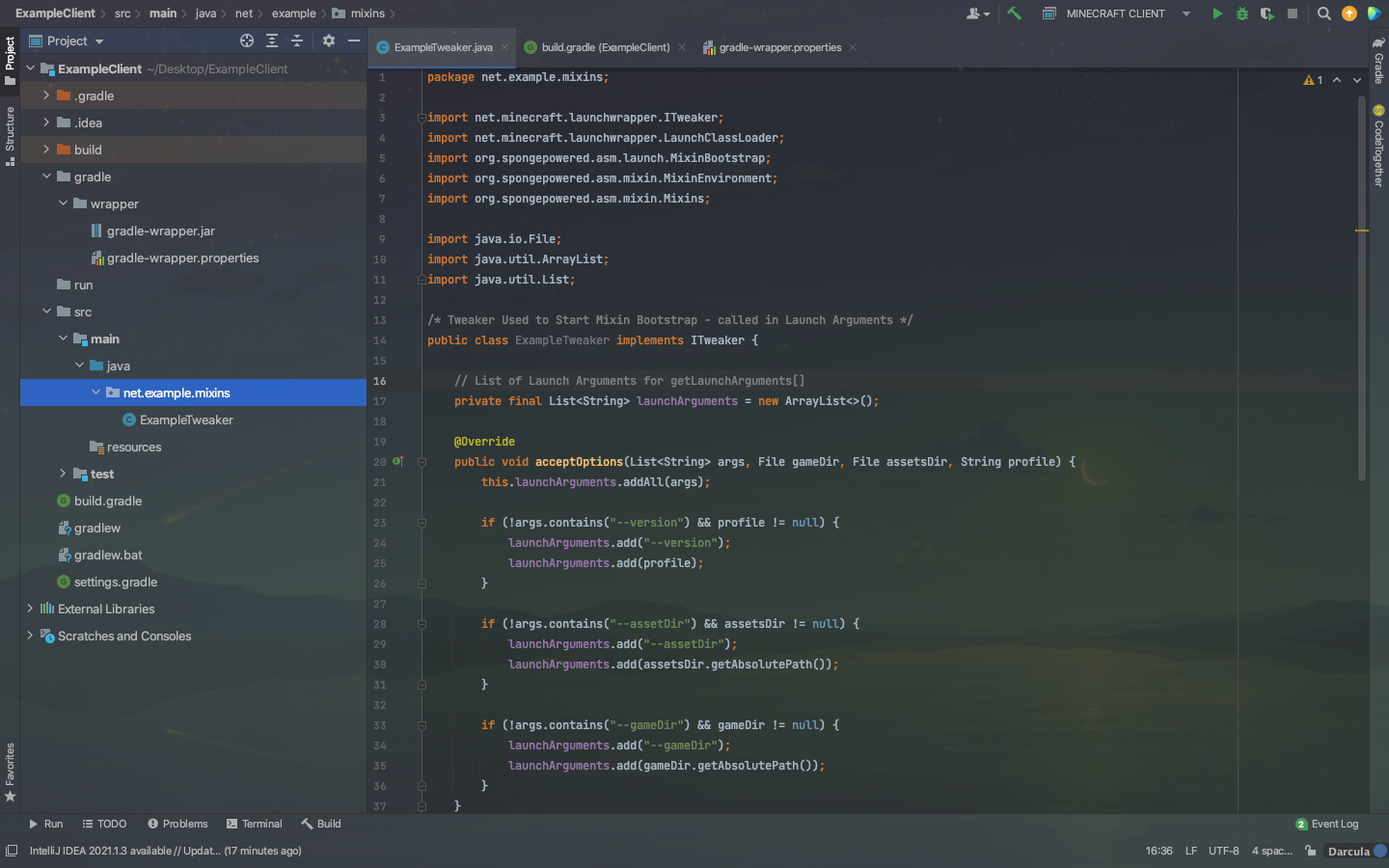Click the yellow warning stripe marker
Screen dimensions: 1389x868
coord(1362,231)
